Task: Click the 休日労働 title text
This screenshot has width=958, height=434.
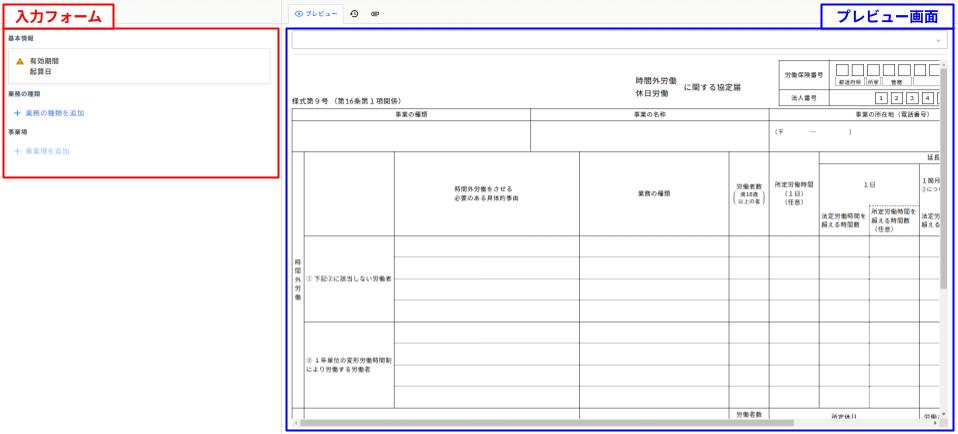Action: (651, 94)
